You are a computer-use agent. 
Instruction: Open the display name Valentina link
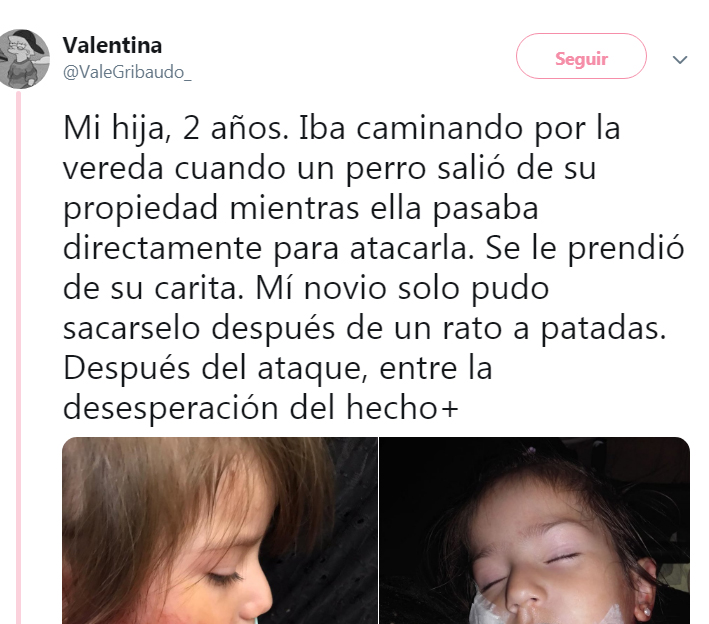[112, 45]
